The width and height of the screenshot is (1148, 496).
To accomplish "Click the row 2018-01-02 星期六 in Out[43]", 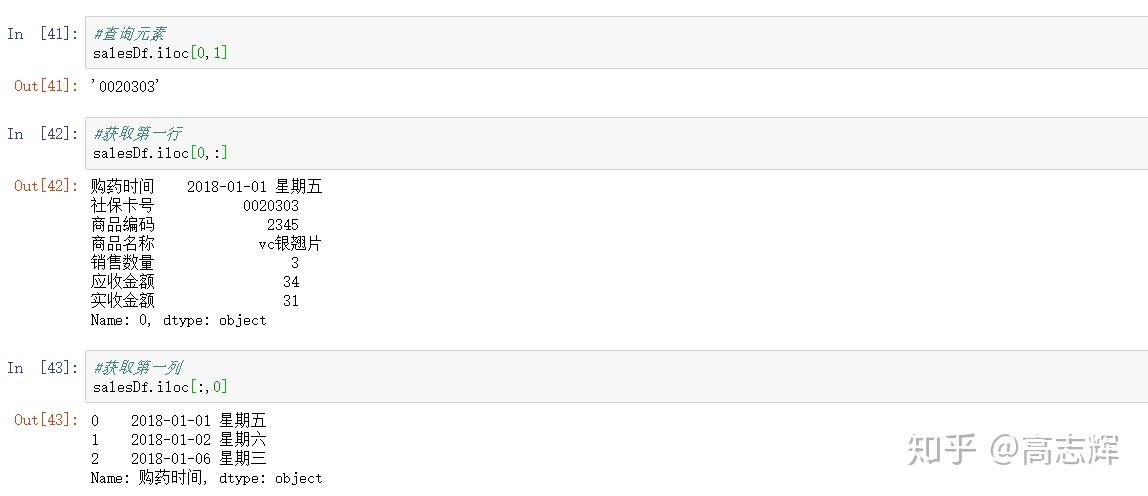I will click(x=179, y=440).
